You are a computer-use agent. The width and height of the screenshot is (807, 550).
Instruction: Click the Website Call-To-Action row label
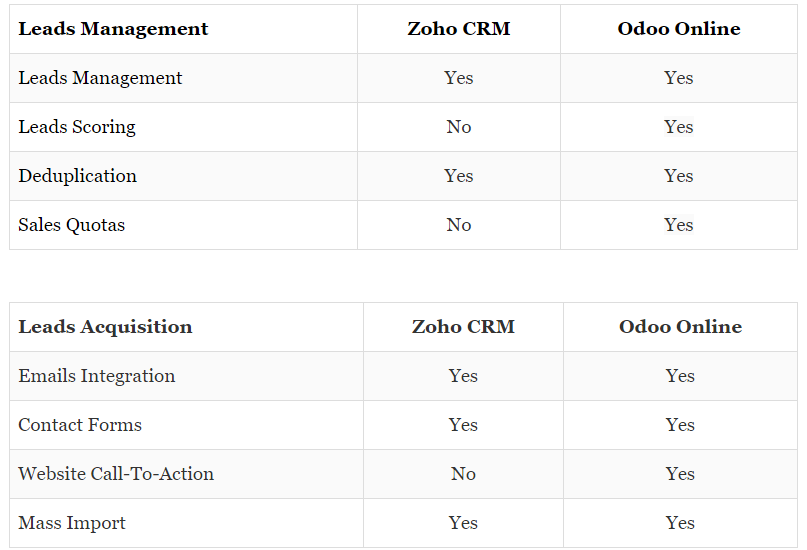(x=116, y=474)
